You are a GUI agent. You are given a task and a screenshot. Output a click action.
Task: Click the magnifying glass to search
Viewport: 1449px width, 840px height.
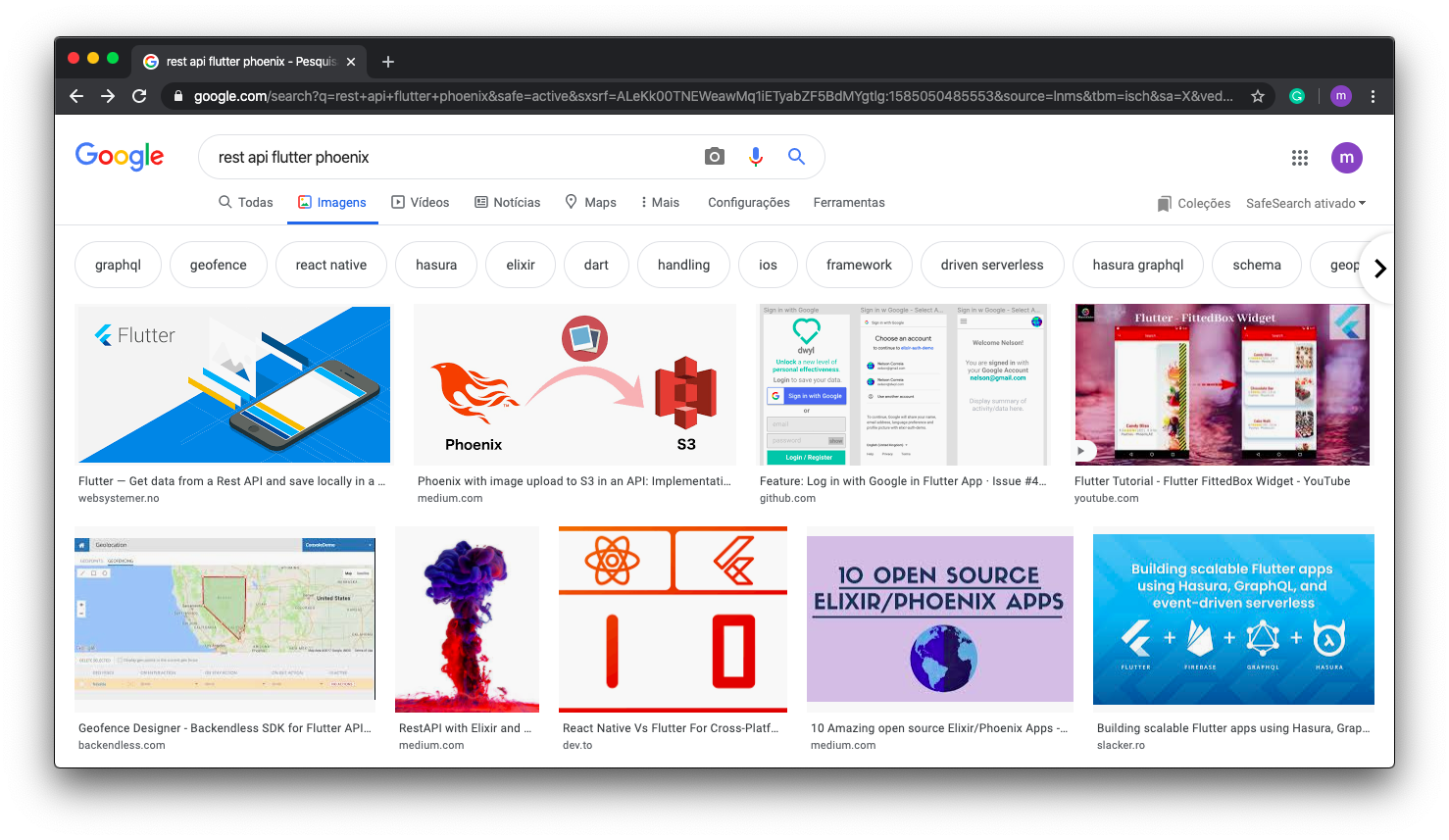click(x=796, y=156)
